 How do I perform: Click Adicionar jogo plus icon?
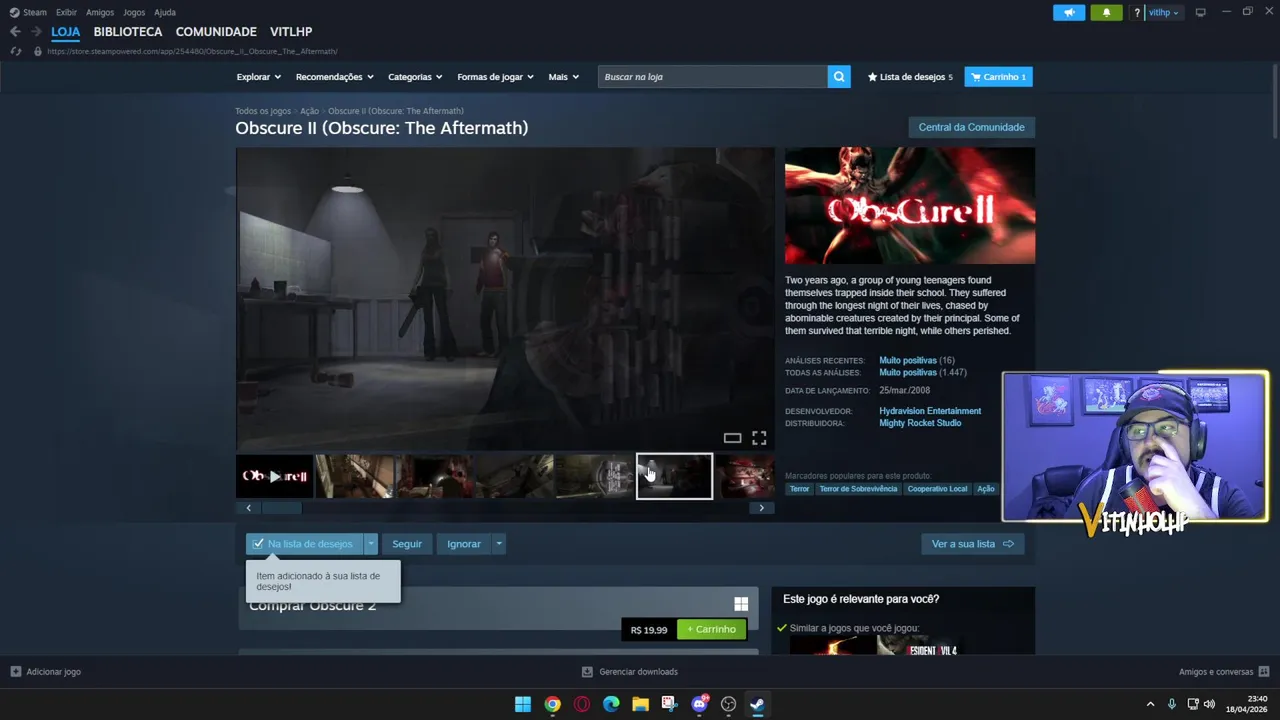click(15, 672)
